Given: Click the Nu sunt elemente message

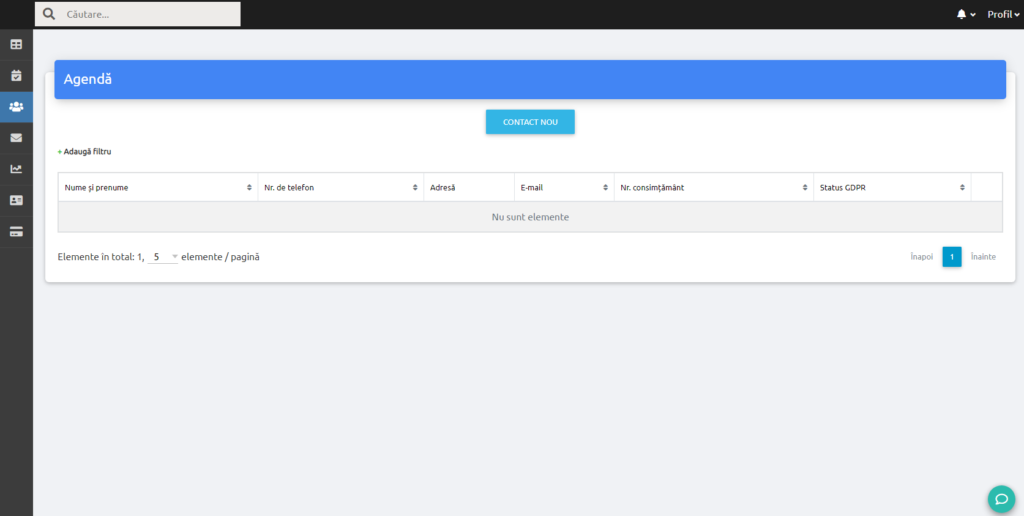Looking at the screenshot, I should coord(530,217).
